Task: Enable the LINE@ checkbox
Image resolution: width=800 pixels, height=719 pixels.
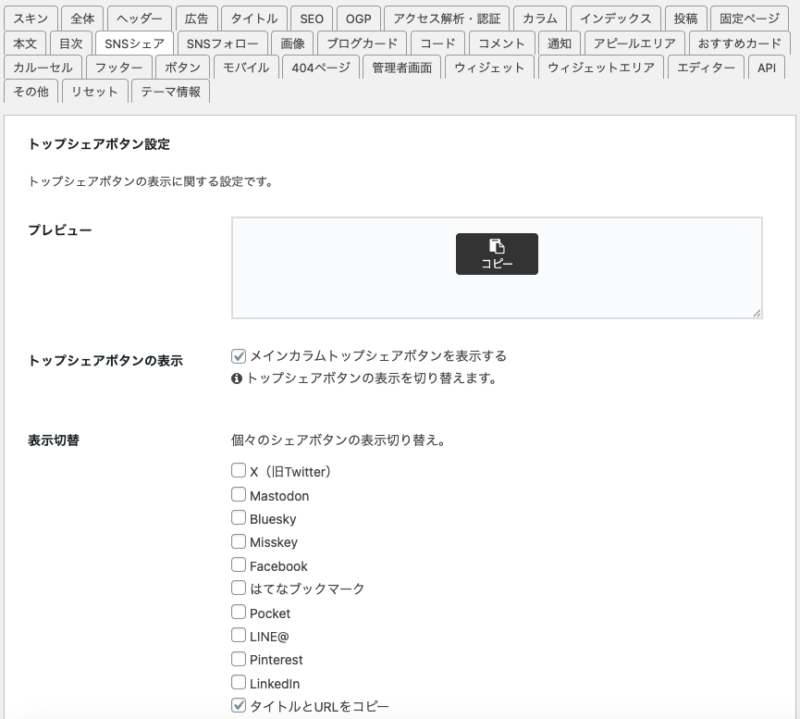Action: 238,635
